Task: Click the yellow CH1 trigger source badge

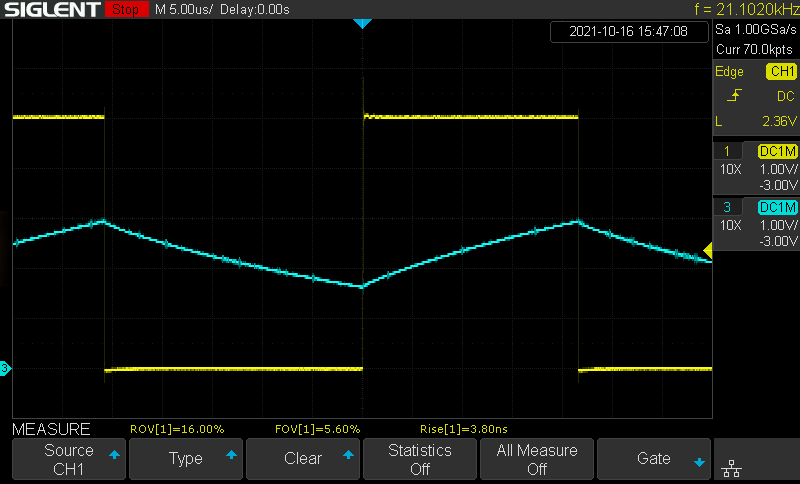Action: click(781, 71)
